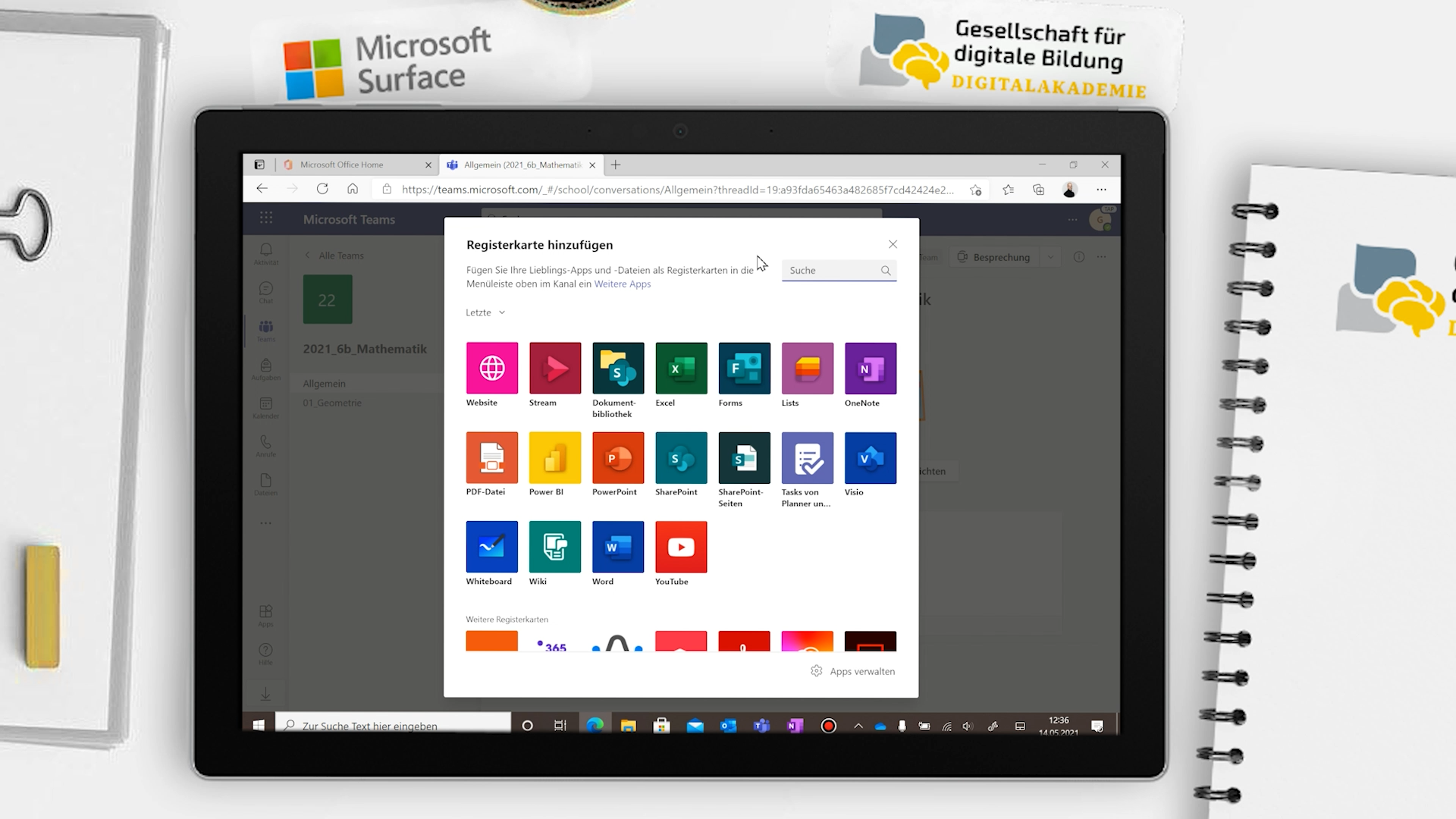The height and width of the screenshot is (819, 1456).
Task: Click the Teams app launcher grid
Action: [265, 218]
